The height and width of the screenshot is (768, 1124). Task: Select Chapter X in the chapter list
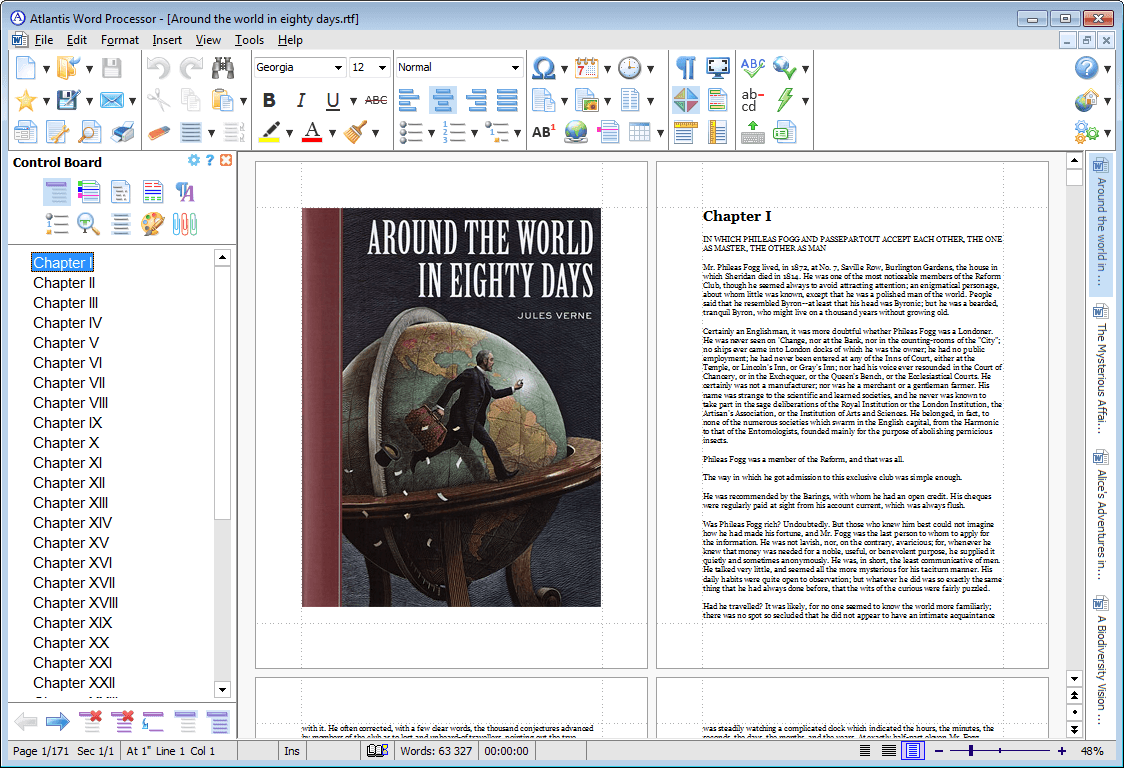click(67, 443)
